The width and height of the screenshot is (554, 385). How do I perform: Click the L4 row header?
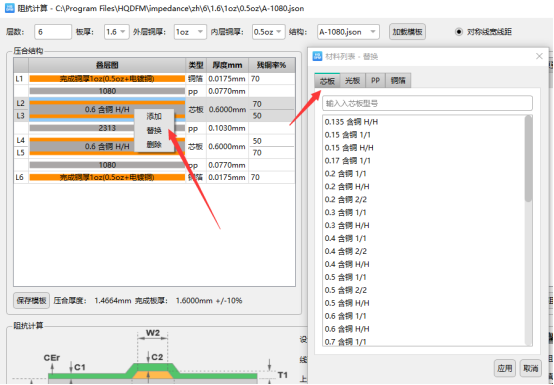tap(21, 140)
